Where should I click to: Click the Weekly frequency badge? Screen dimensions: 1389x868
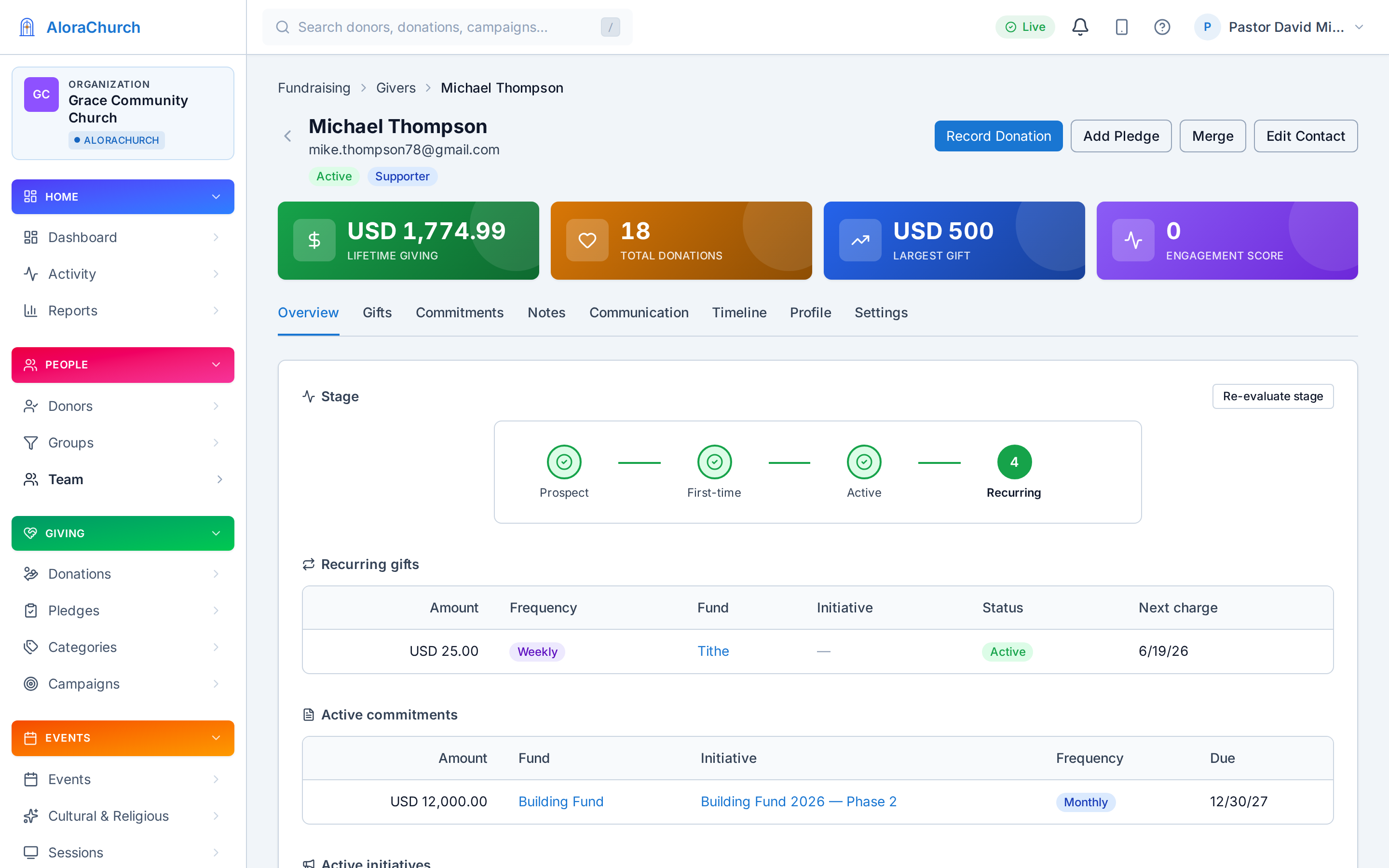tap(537, 651)
